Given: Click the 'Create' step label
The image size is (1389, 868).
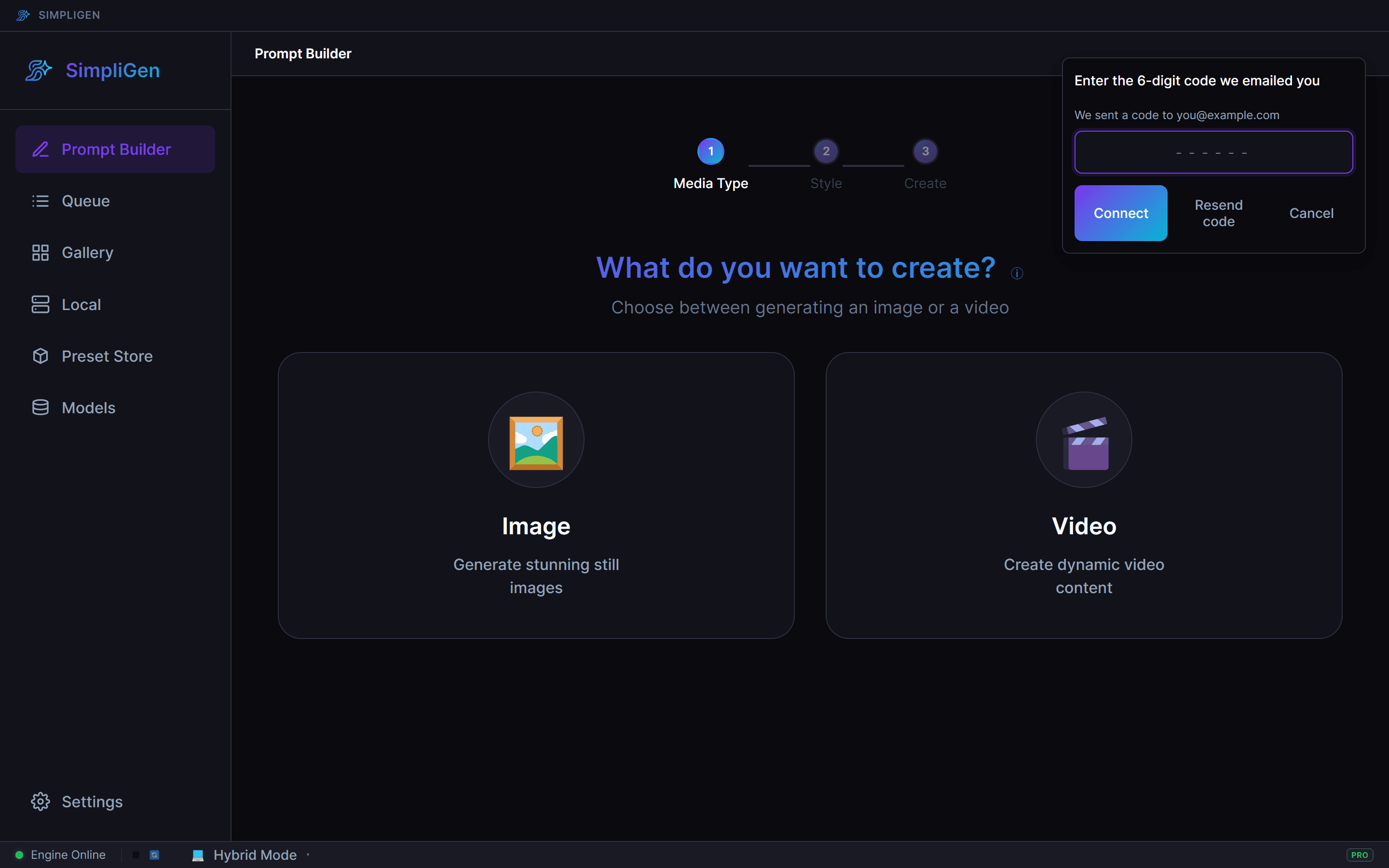Looking at the screenshot, I should 925,183.
